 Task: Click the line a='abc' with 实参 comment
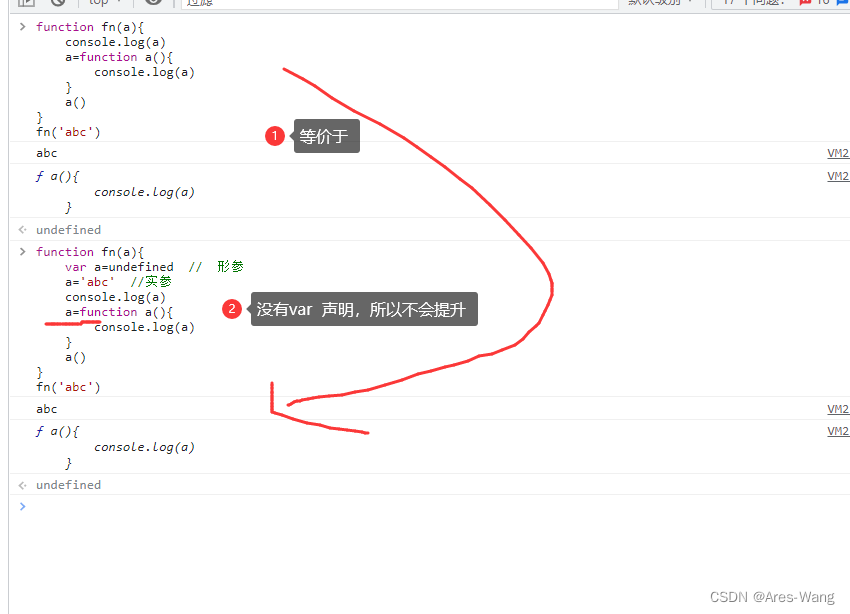[x=118, y=282]
